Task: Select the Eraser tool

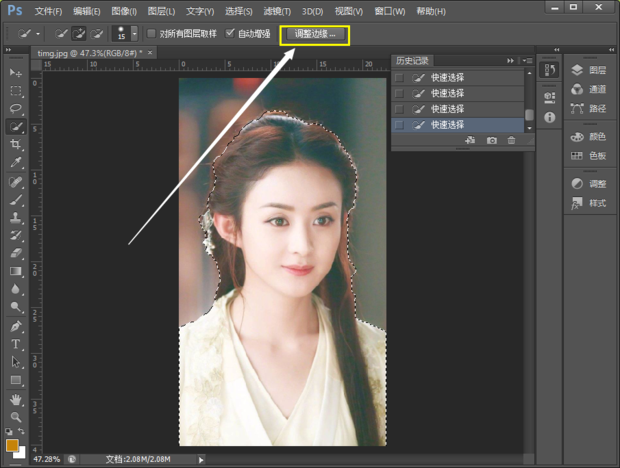Action: pyautogui.click(x=16, y=253)
